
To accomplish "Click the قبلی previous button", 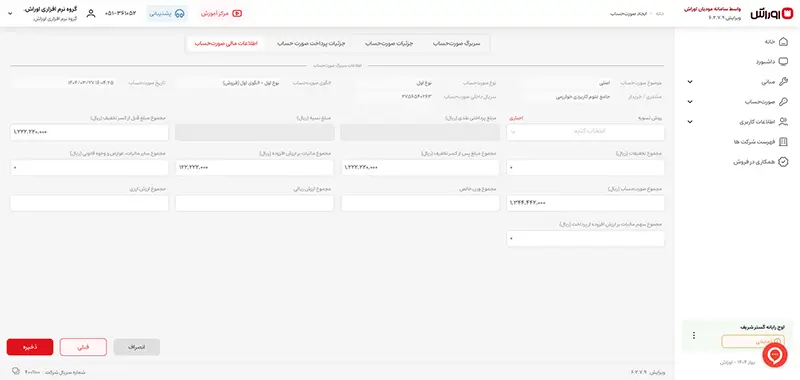I will click(83, 347).
